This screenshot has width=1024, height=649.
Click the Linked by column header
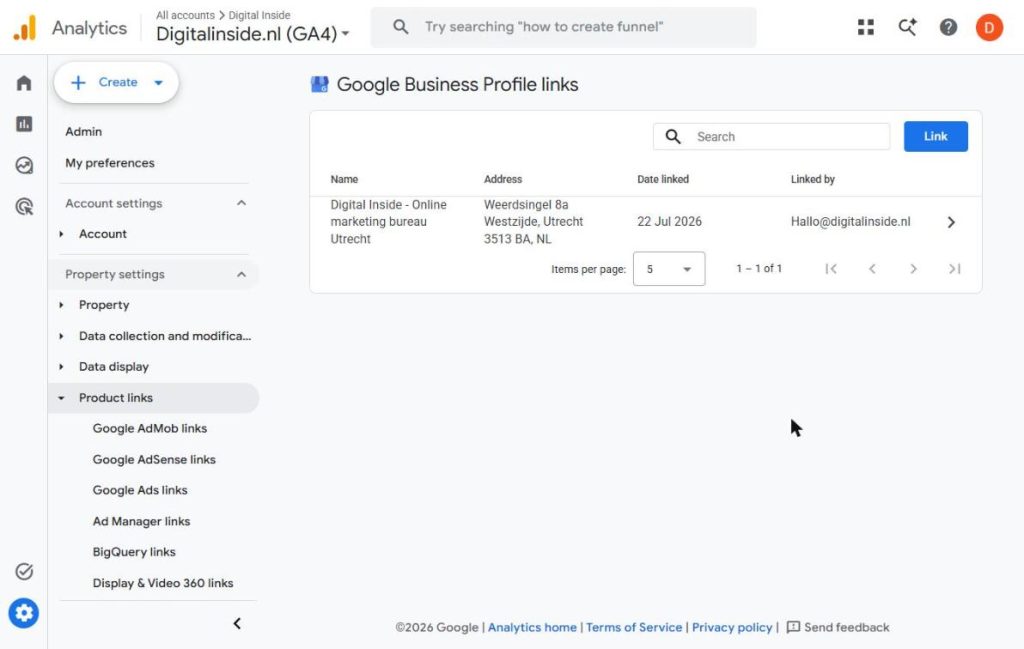click(812, 179)
